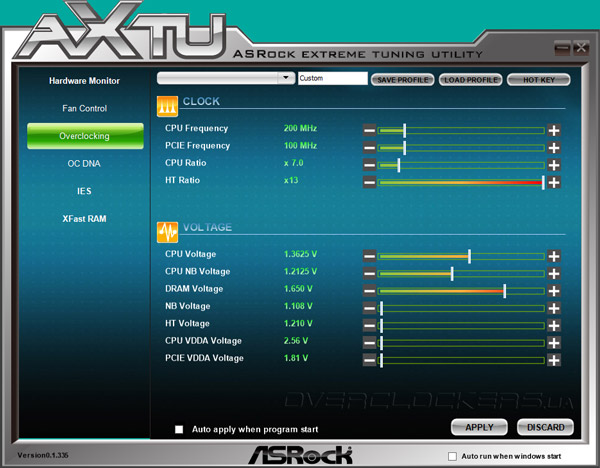The width and height of the screenshot is (600, 468).
Task: Increase DRAM Voltage with plus button
Action: 554,291
